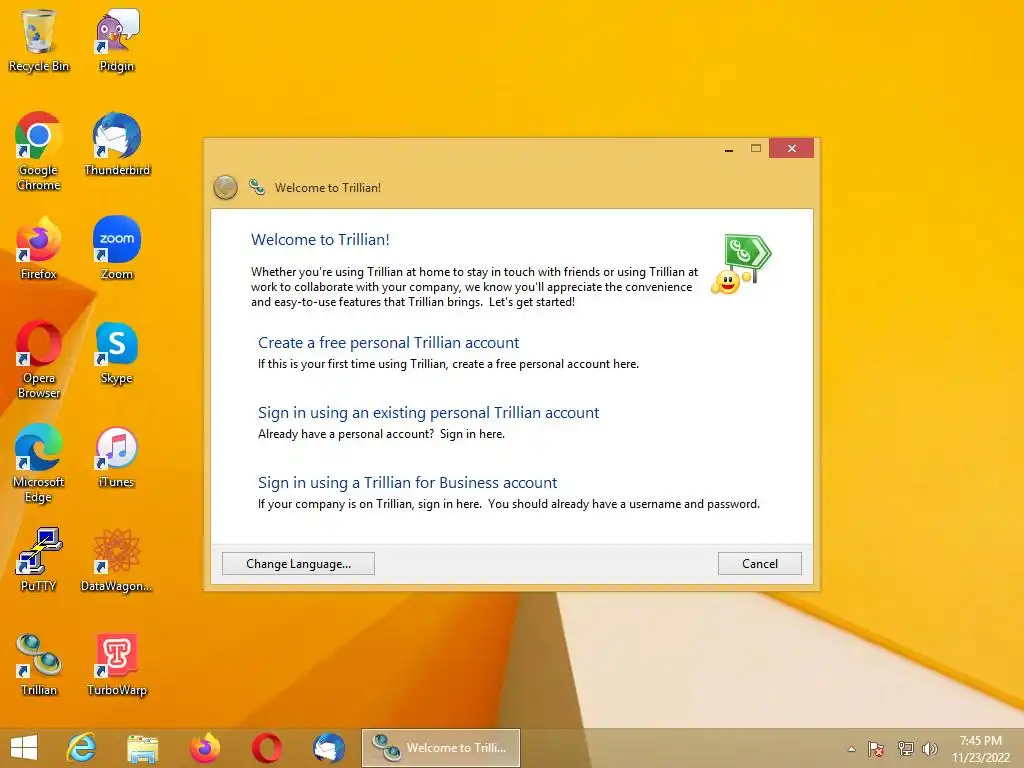
Task: Close the Trillian welcome window
Action: click(792, 148)
